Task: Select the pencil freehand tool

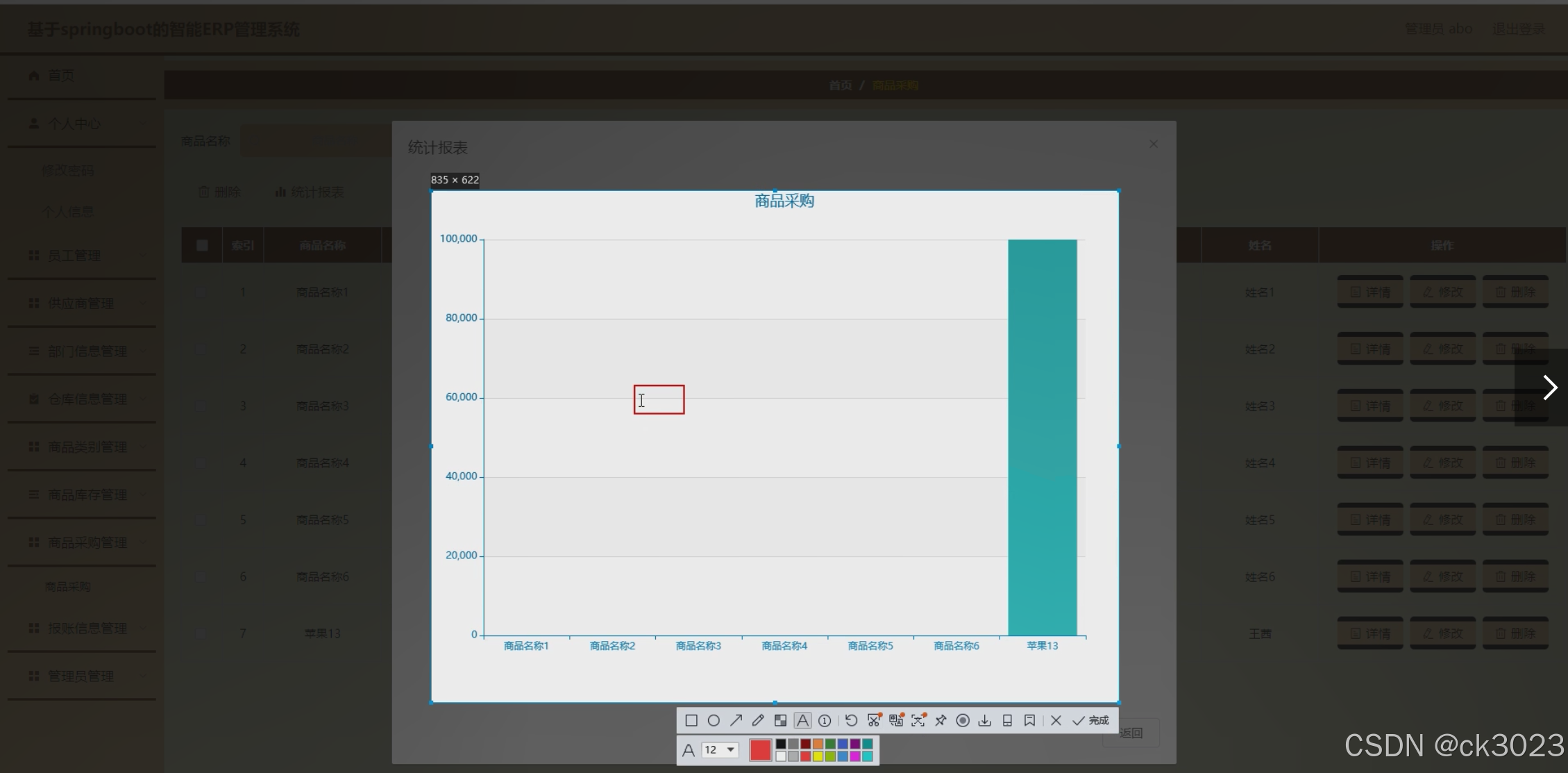Action: coord(758,720)
